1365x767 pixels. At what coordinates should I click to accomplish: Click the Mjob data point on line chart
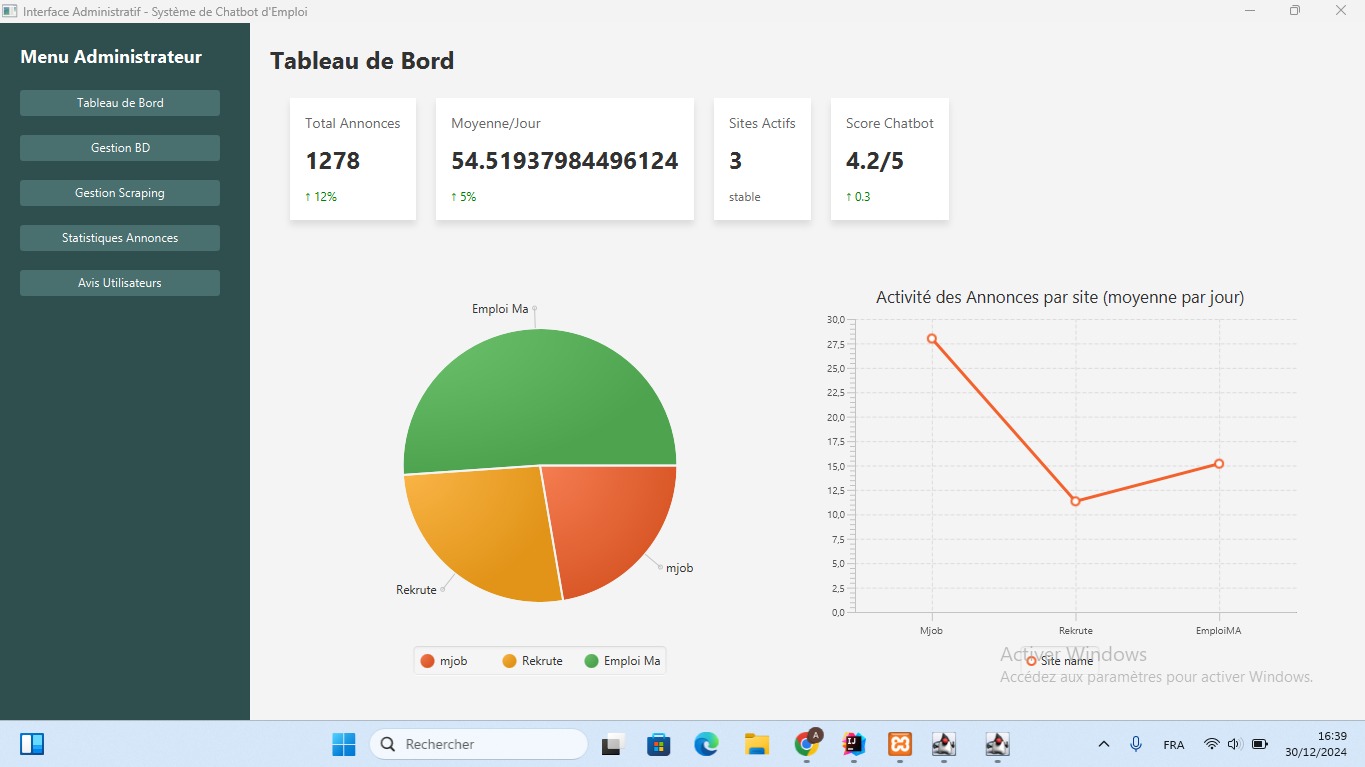point(932,338)
